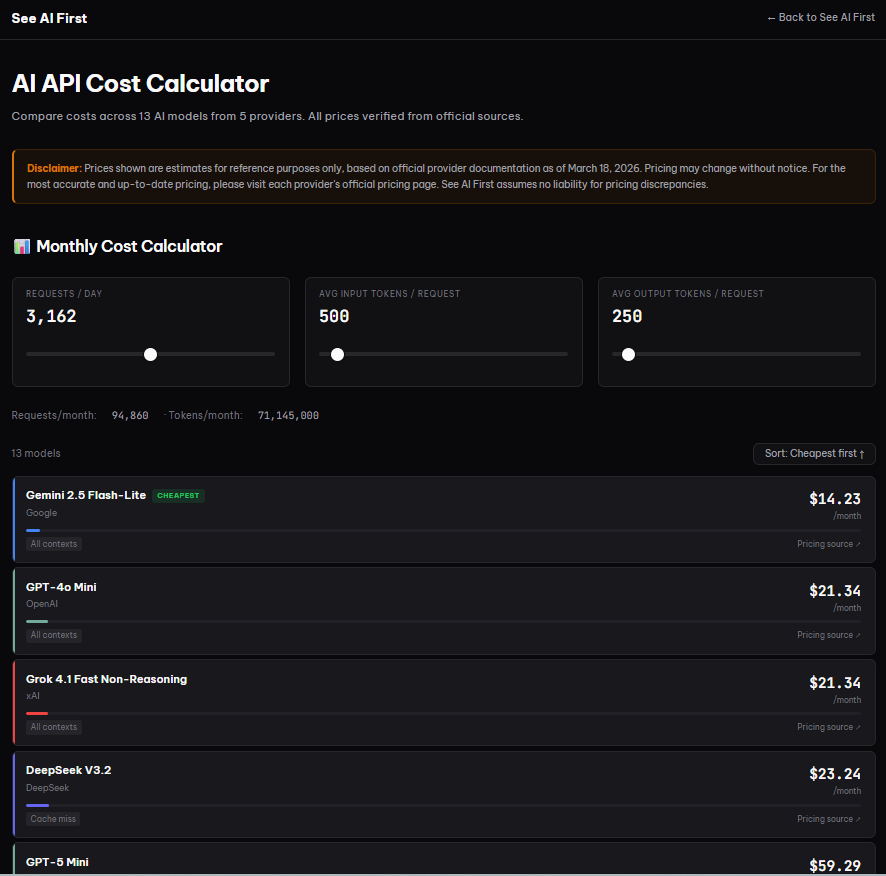Image resolution: width=886 pixels, height=876 pixels.
Task: Click All contexts tag on Grok card
Action: tap(54, 727)
